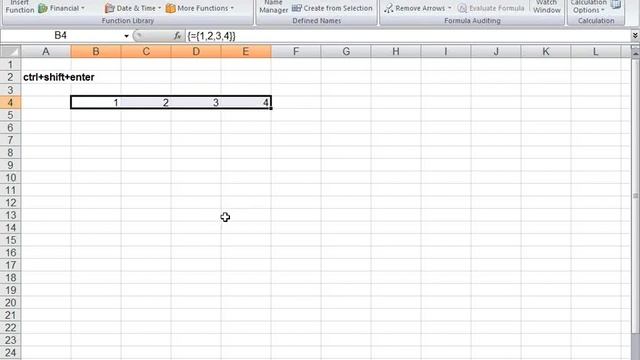Image resolution: width=640 pixels, height=360 pixels.
Task: Select column J header
Action: click(496, 51)
